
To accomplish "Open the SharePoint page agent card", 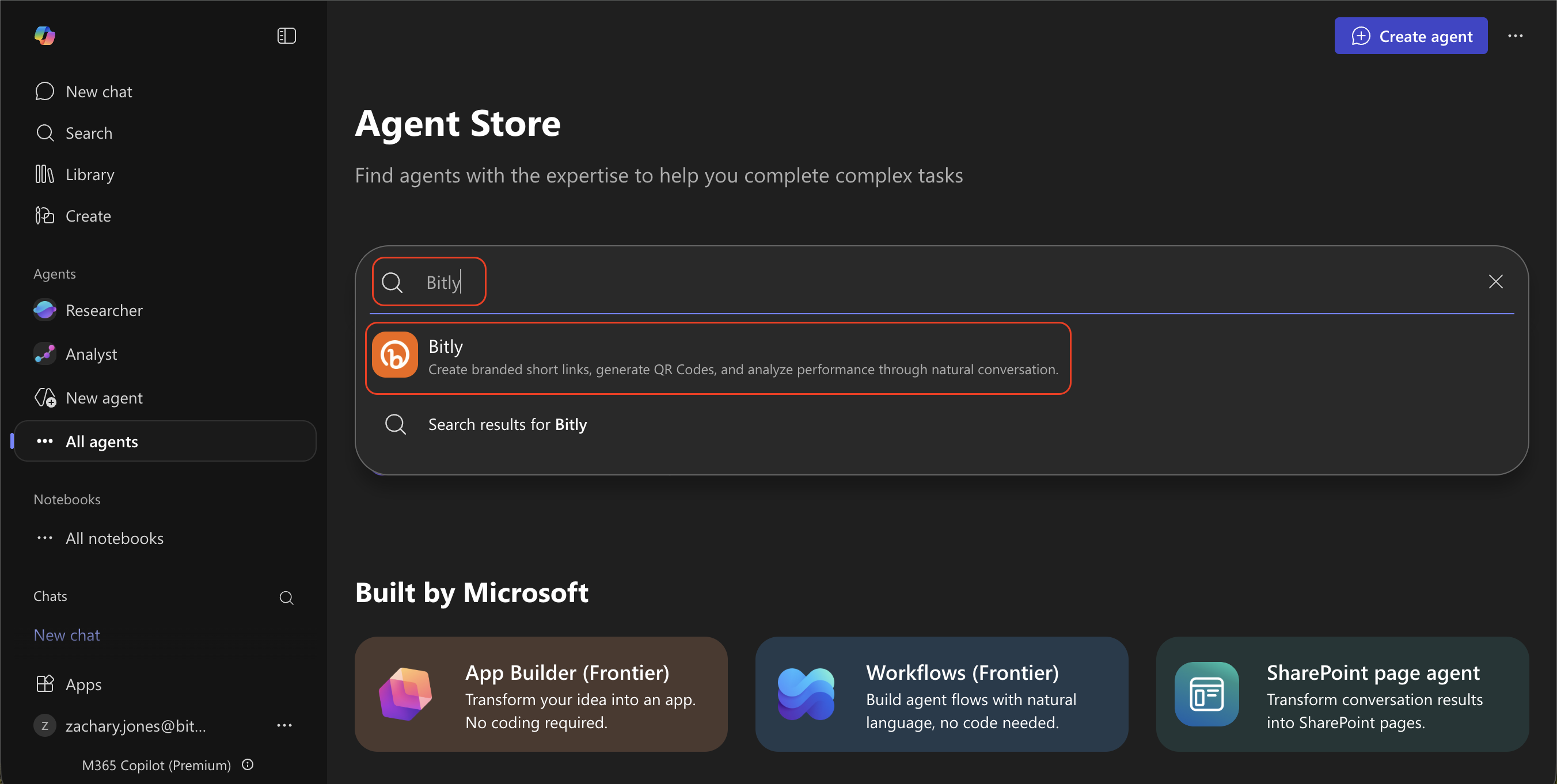I will [x=1342, y=694].
